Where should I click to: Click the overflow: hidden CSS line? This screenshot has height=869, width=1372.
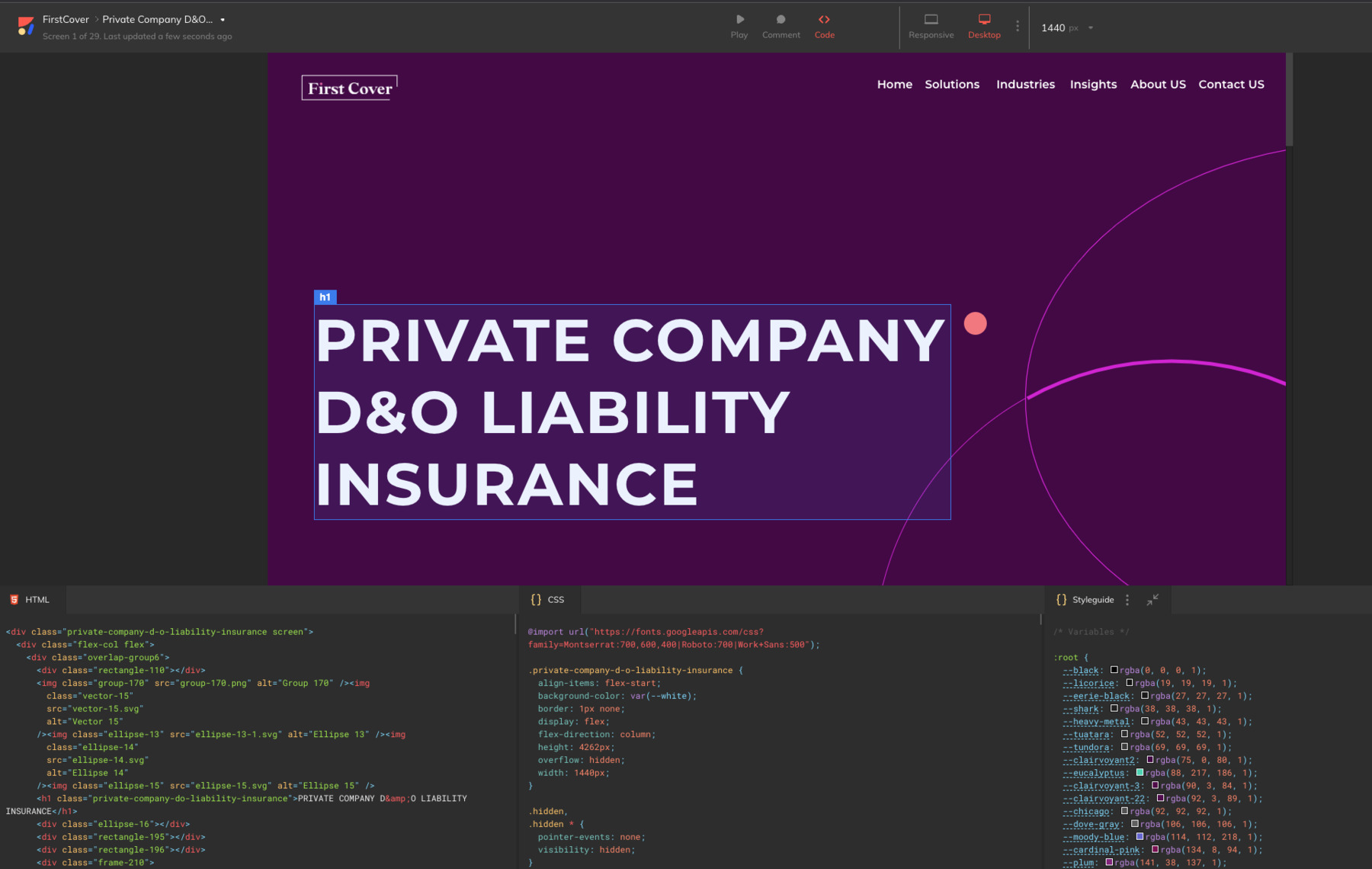click(x=581, y=760)
